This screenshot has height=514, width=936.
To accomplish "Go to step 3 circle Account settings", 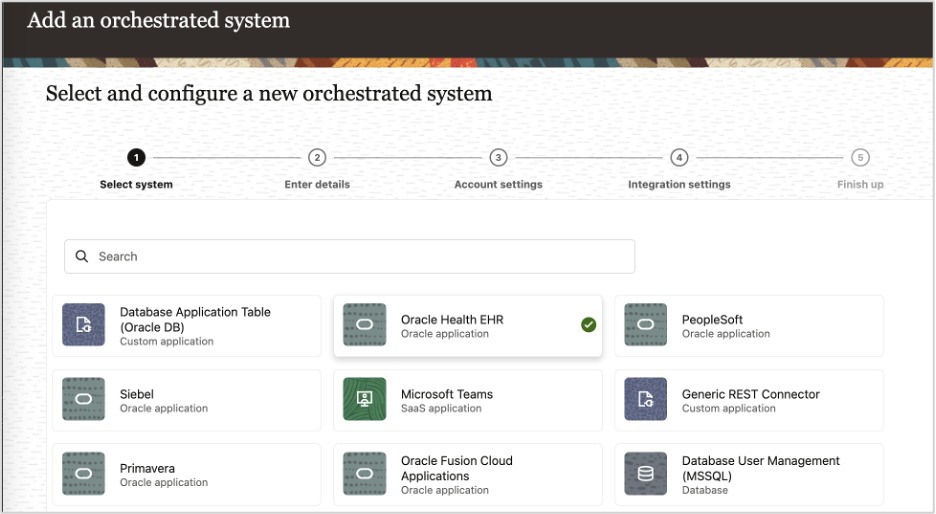I will pos(498,158).
